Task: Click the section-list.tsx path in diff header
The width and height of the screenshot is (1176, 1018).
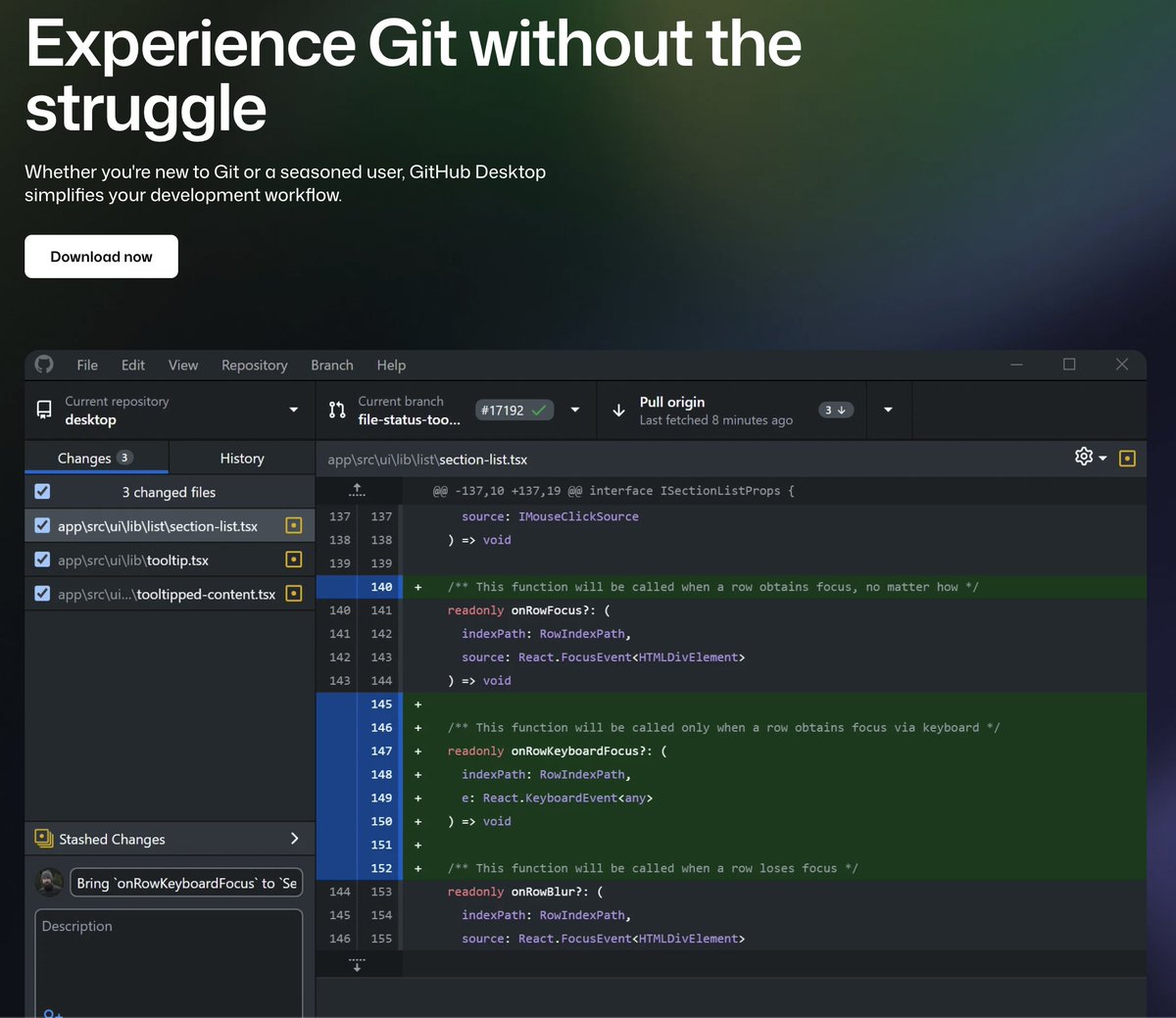Action: pyautogui.click(x=427, y=459)
